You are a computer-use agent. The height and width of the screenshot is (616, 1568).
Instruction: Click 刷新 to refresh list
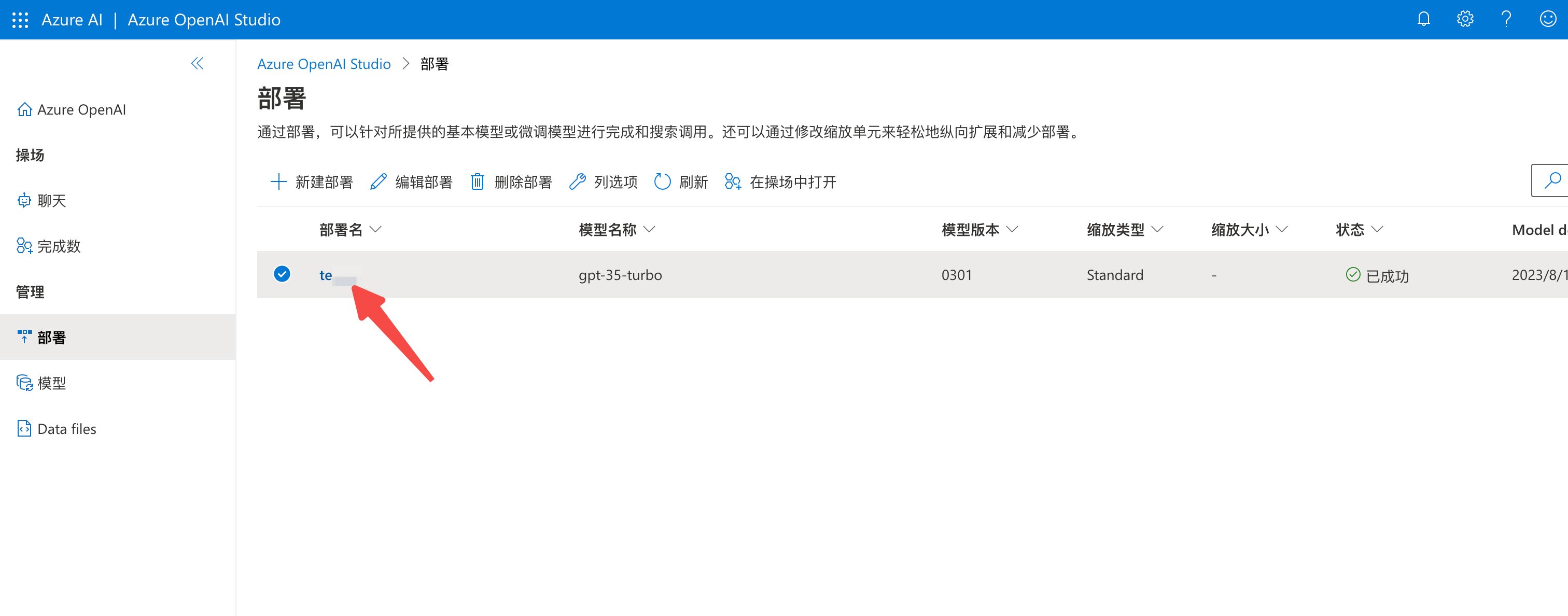(680, 182)
